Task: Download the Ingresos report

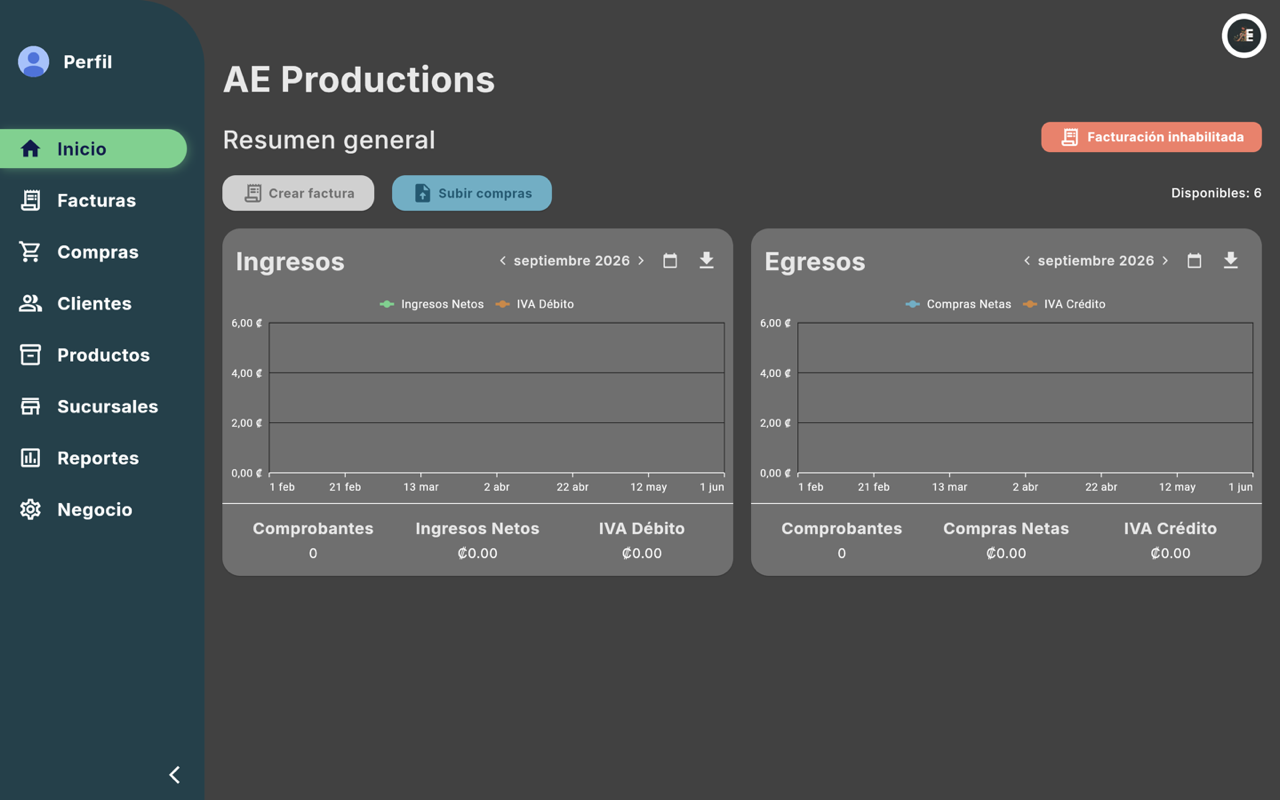Action: point(706,261)
